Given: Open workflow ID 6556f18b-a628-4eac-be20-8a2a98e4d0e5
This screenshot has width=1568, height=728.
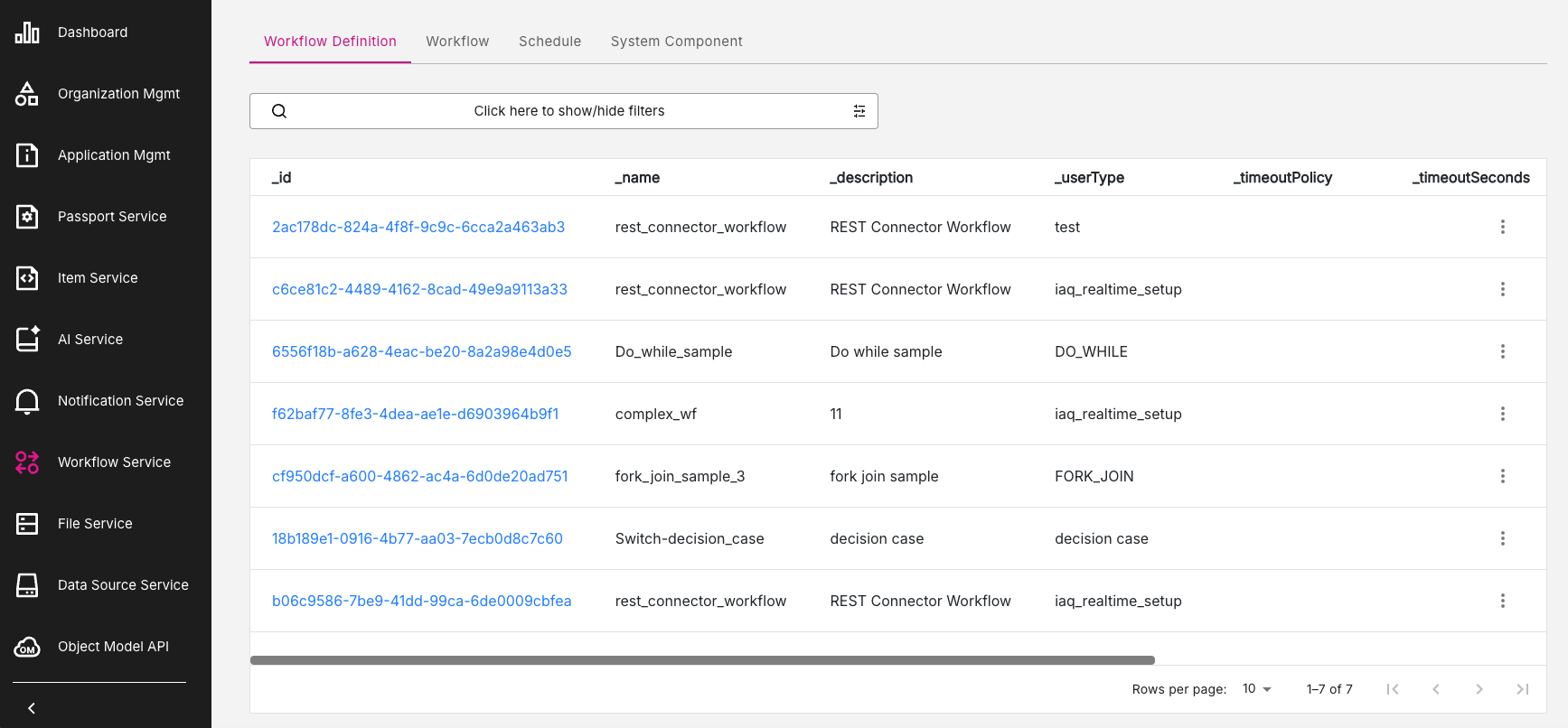Looking at the screenshot, I should point(422,351).
